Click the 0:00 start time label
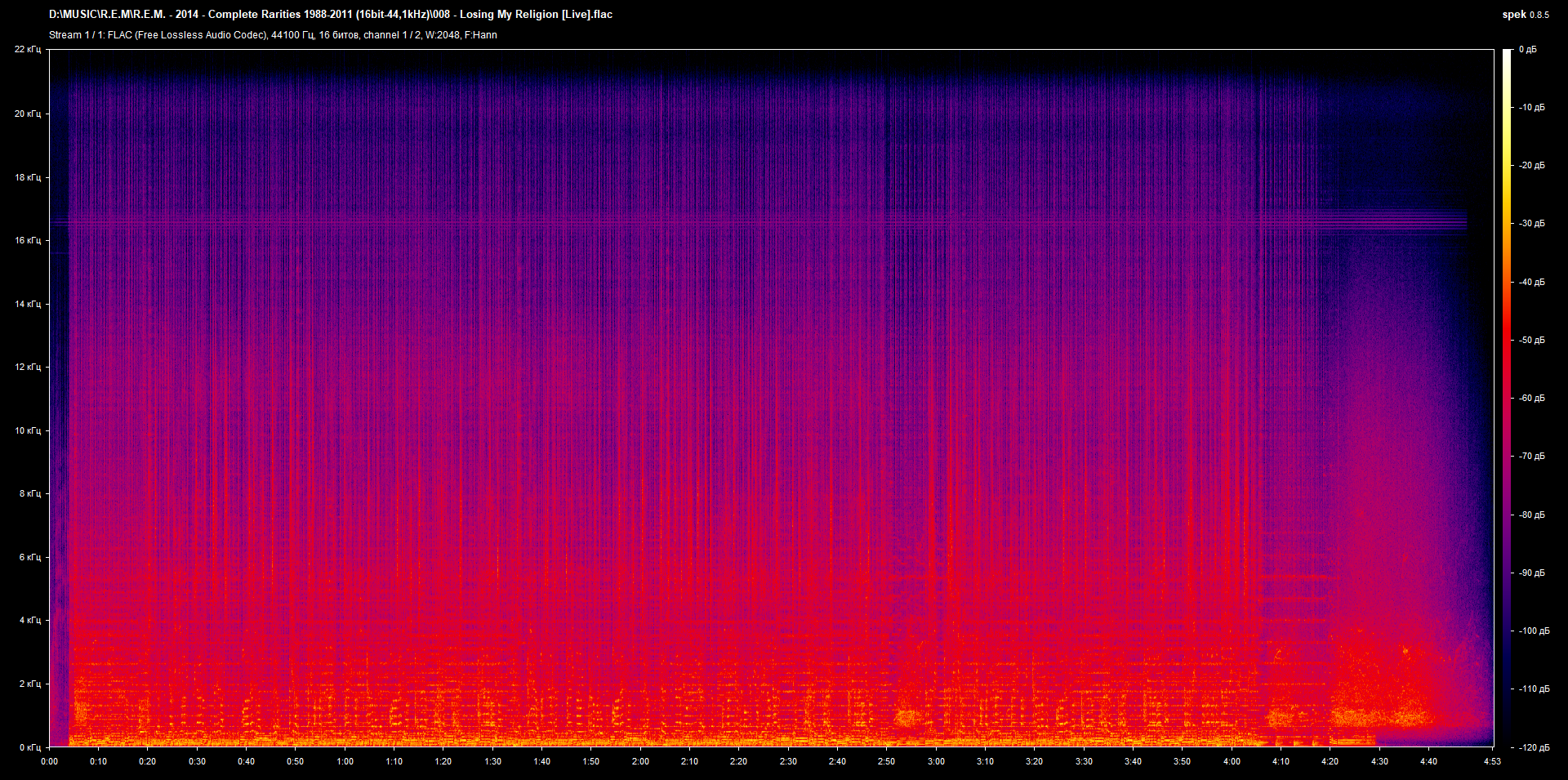The height and width of the screenshot is (780, 1568). pos(49,761)
